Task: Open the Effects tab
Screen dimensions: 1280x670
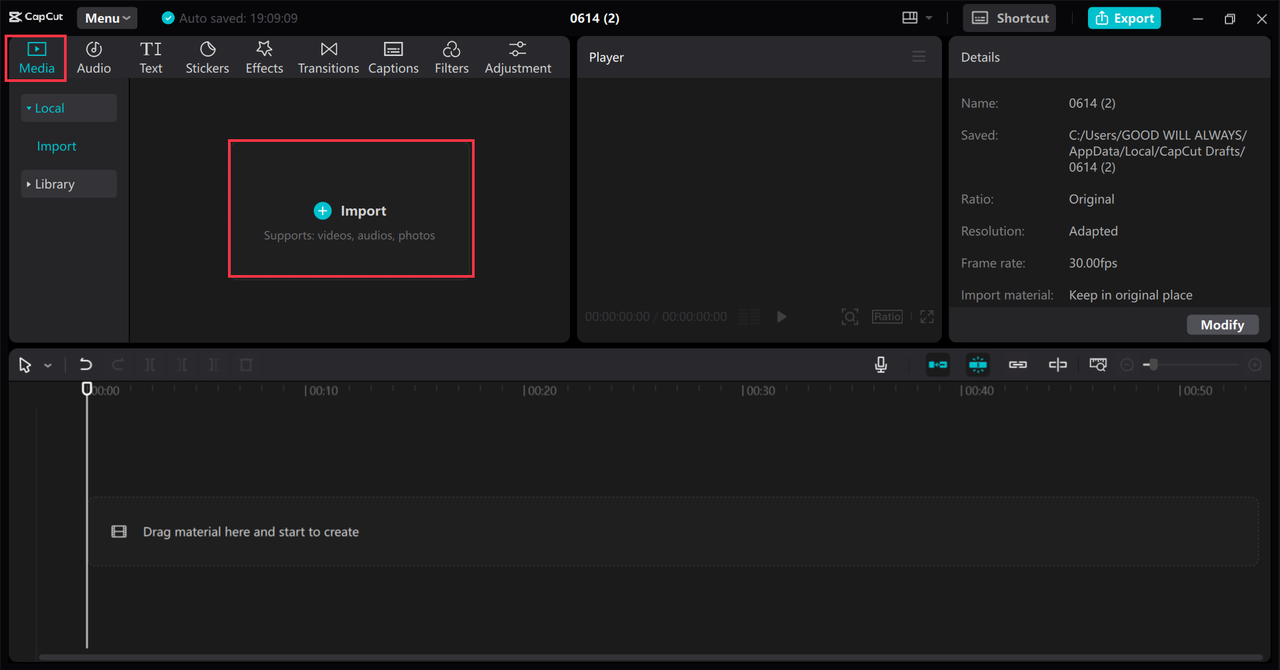Action: click(x=264, y=58)
